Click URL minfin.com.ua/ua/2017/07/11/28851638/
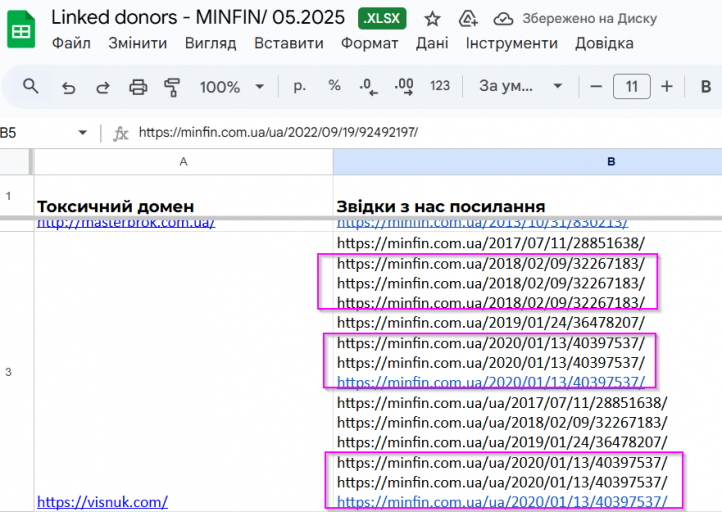722x512 pixels. pyautogui.click(x=502, y=403)
